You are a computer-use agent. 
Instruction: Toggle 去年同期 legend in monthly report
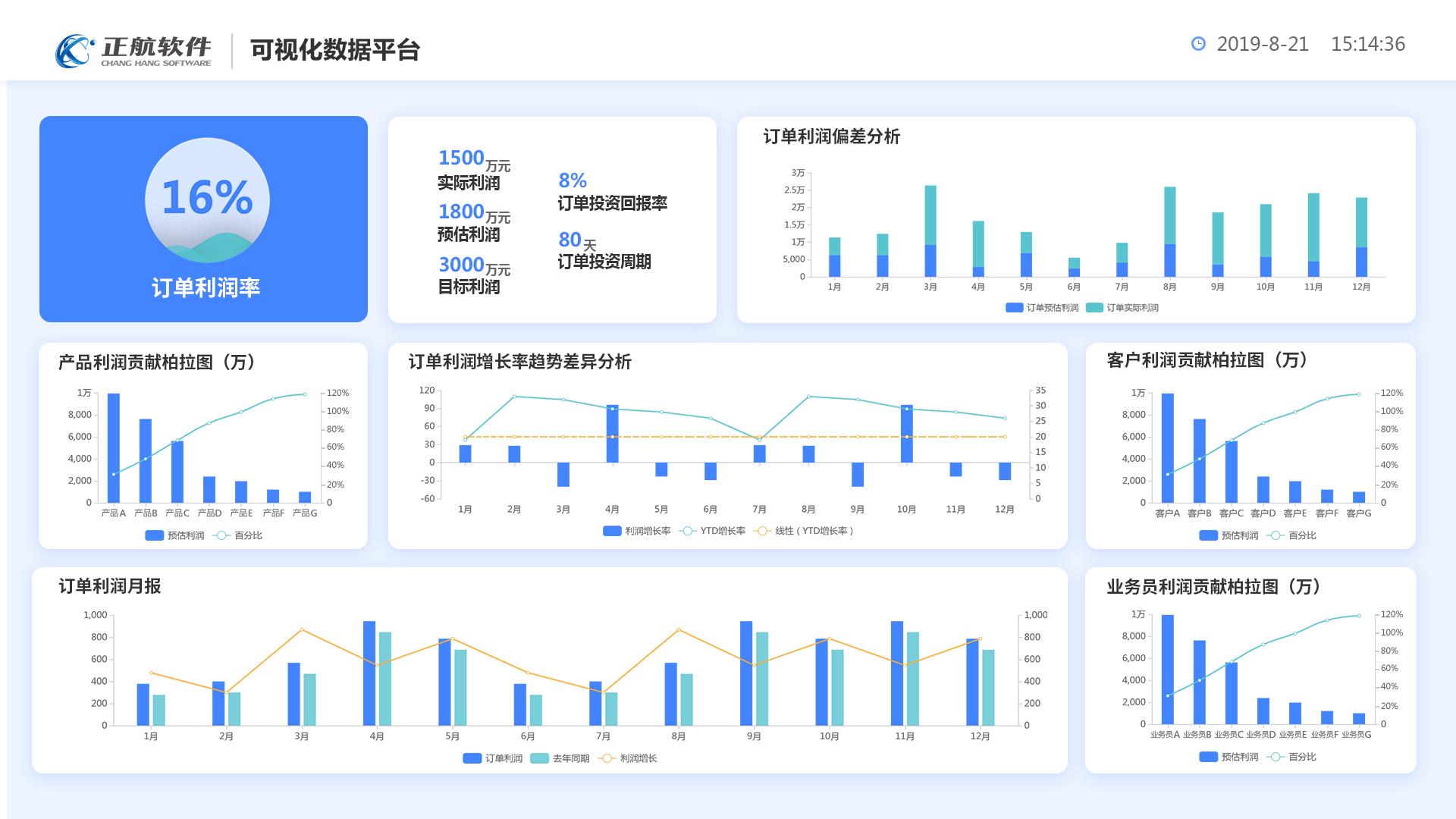tap(560, 758)
